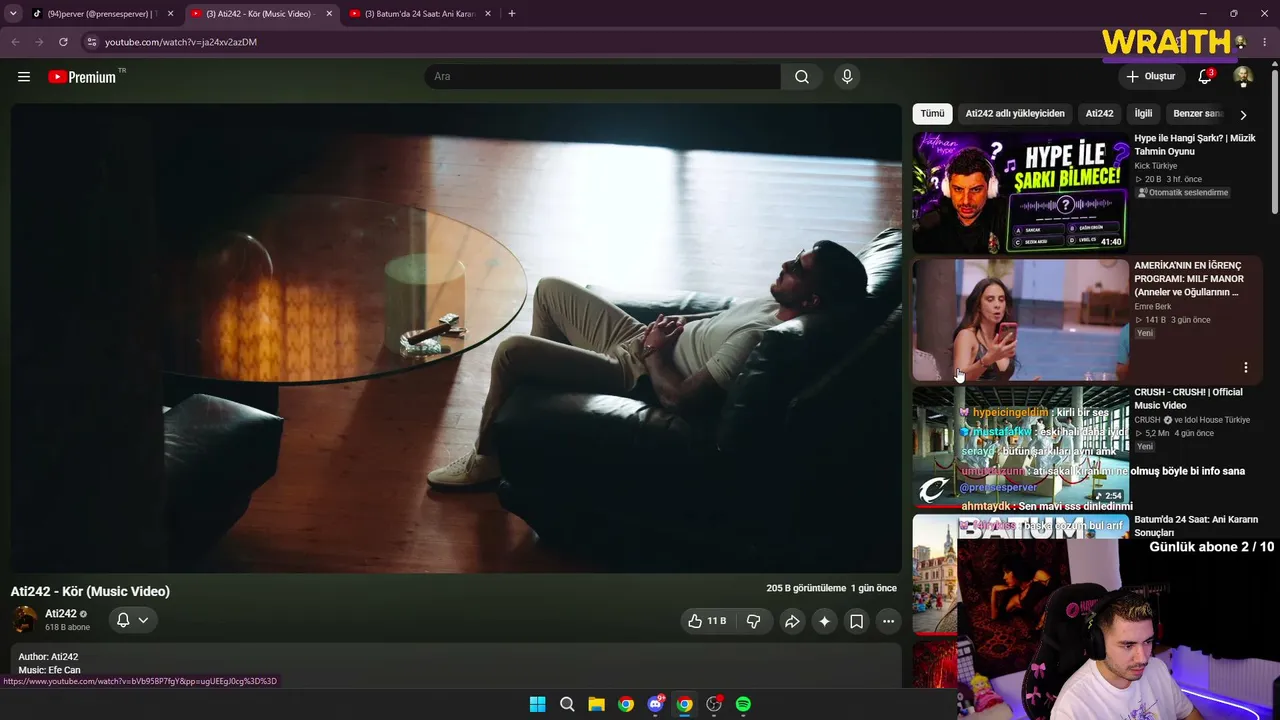Click the Chrome address bar URL
The width and height of the screenshot is (1280, 720).
pyautogui.click(x=181, y=42)
